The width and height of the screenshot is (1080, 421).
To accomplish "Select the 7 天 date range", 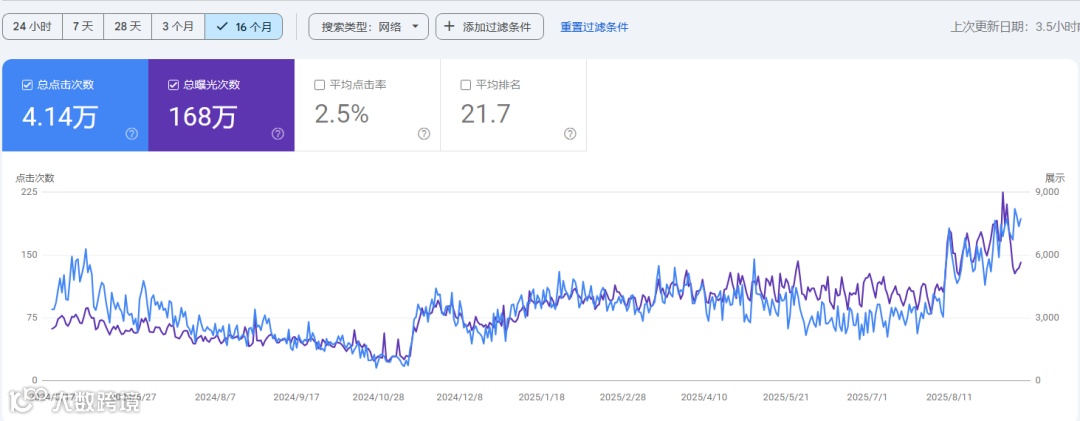I will click(83, 27).
